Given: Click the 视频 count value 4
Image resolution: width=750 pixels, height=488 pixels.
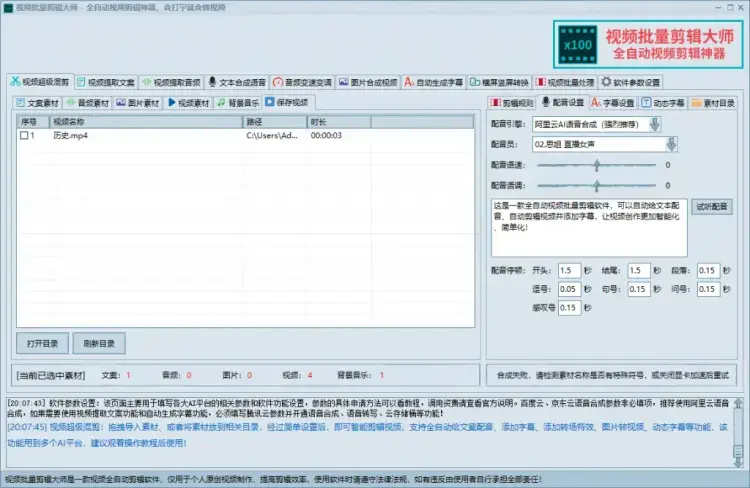Looking at the screenshot, I should [x=310, y=375].
